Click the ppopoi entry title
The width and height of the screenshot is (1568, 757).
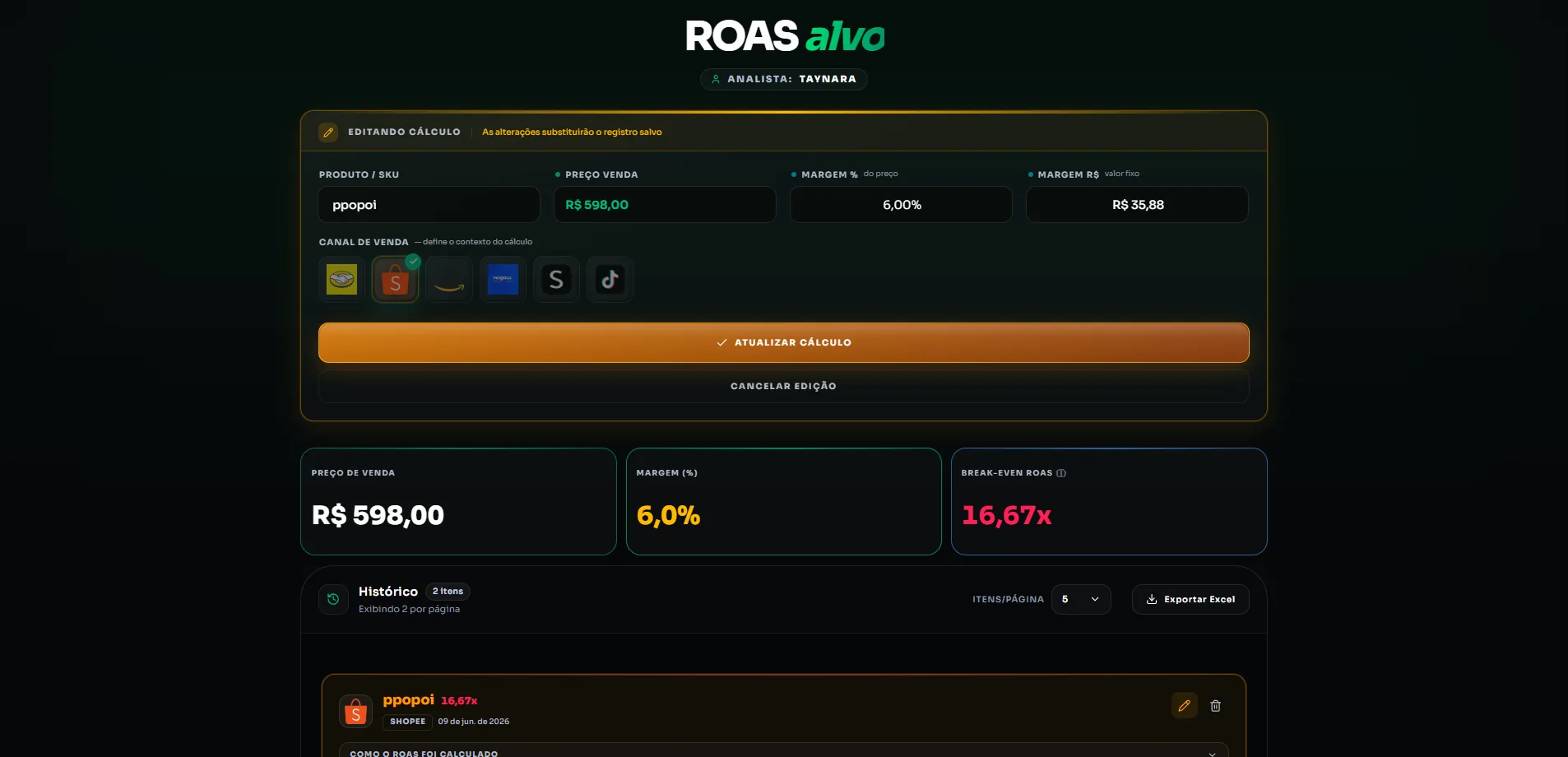408,699
